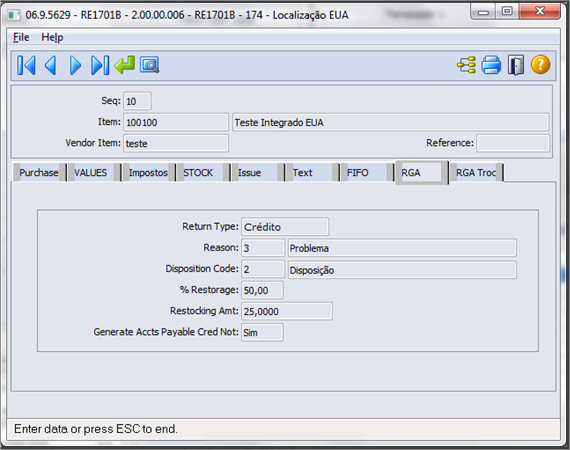Switch to the Impostos tab
This screenshot has width=570, height=450.
coord(148,172)
